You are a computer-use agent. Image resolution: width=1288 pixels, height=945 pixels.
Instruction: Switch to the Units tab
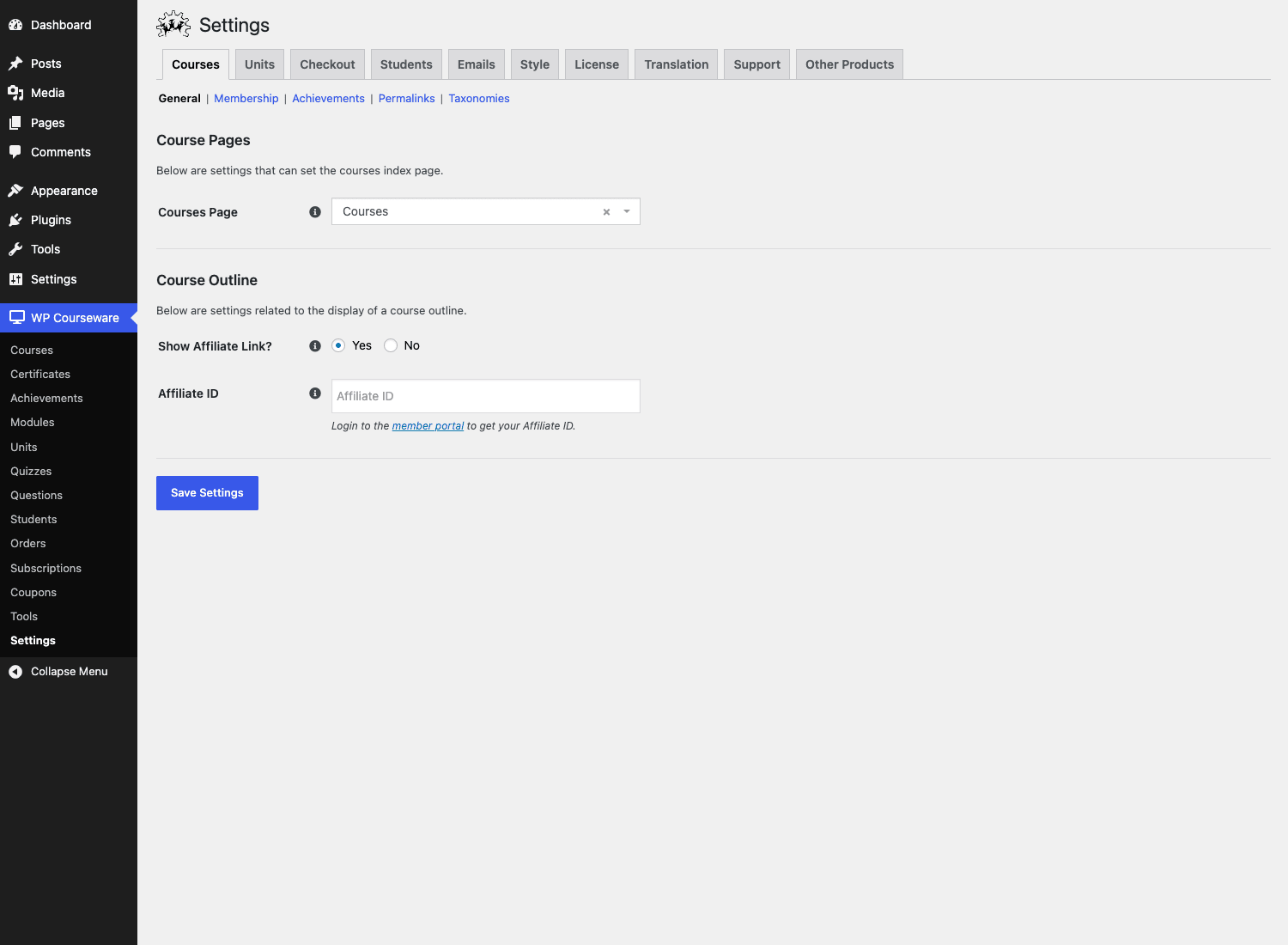pos(259,64)
